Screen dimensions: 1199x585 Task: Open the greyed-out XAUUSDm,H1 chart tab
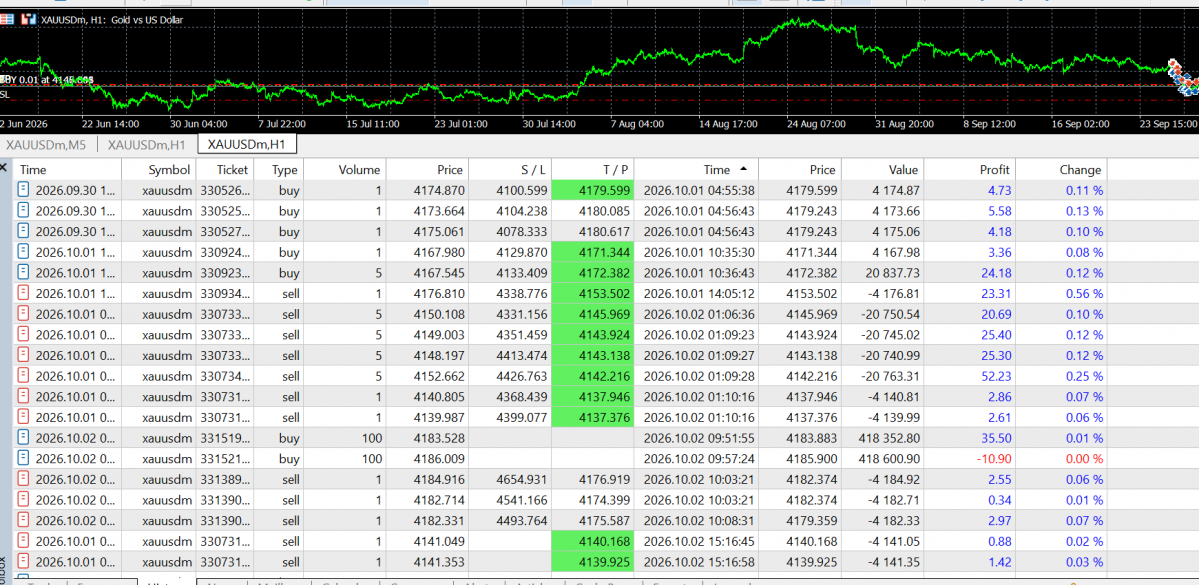point(147,144)
